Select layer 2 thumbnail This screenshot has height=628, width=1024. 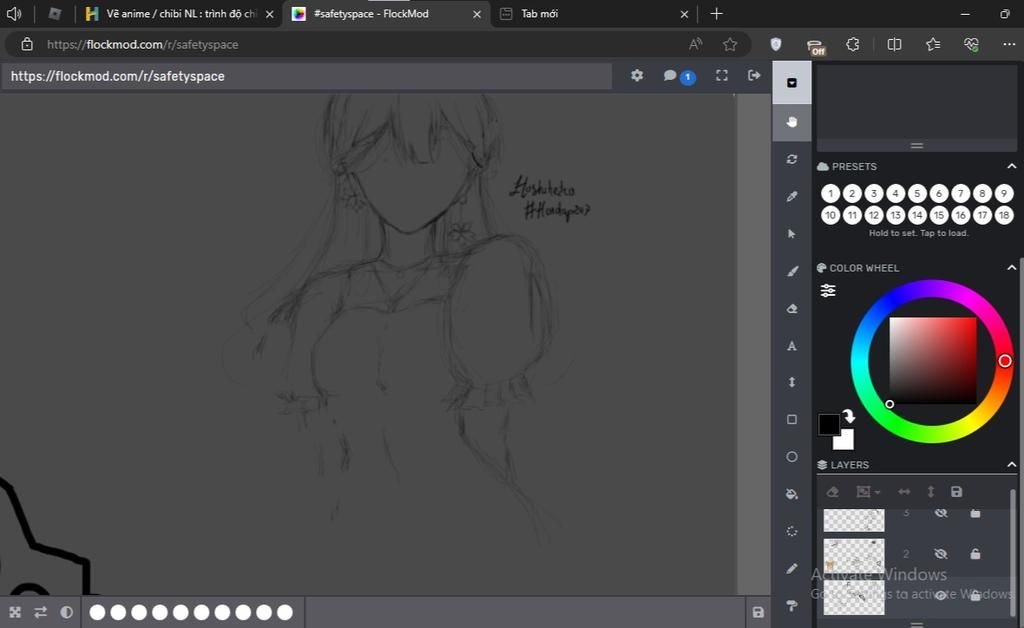(x=854, y=556)
